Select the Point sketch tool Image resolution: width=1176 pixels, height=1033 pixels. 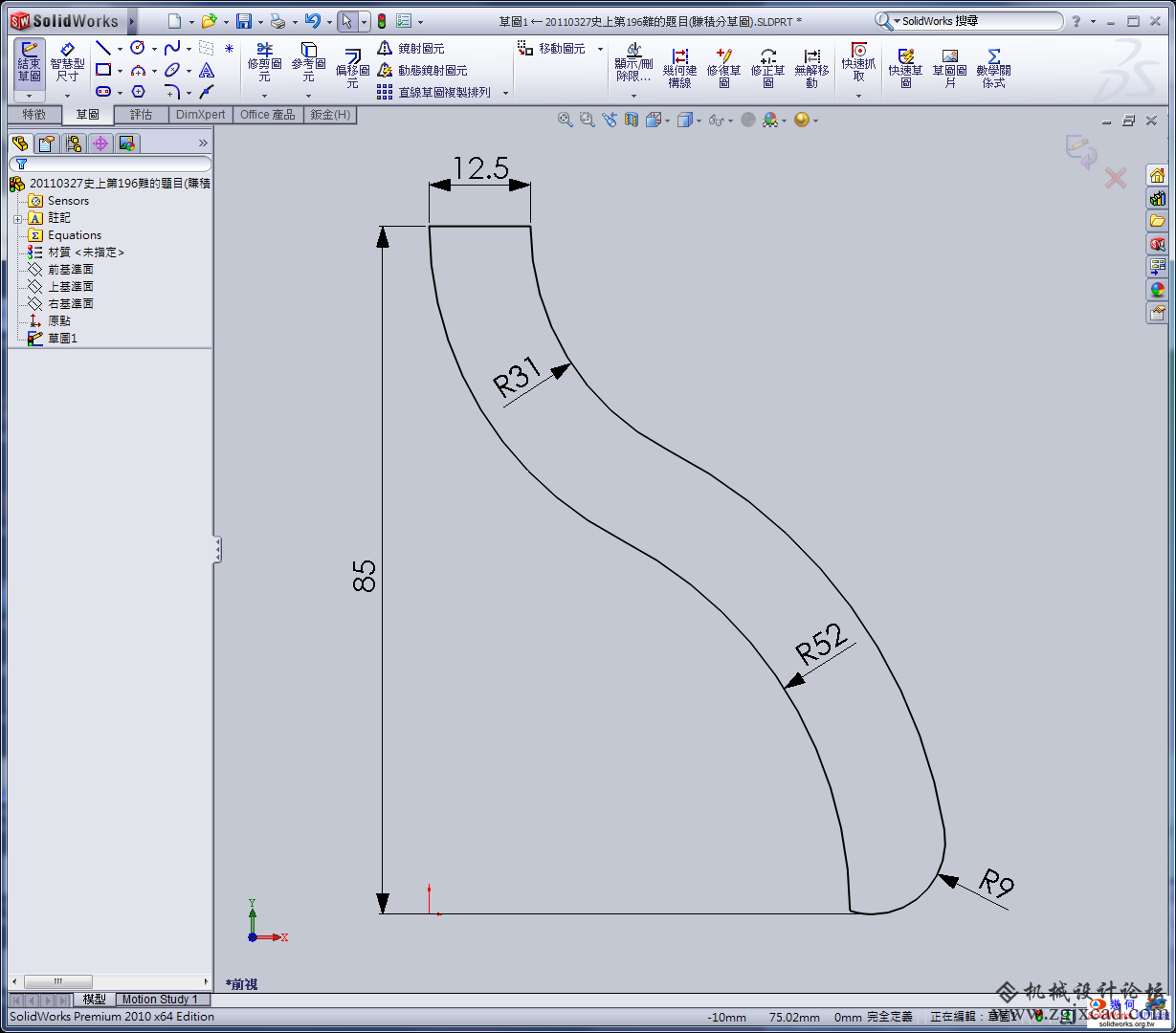[229, 48]
